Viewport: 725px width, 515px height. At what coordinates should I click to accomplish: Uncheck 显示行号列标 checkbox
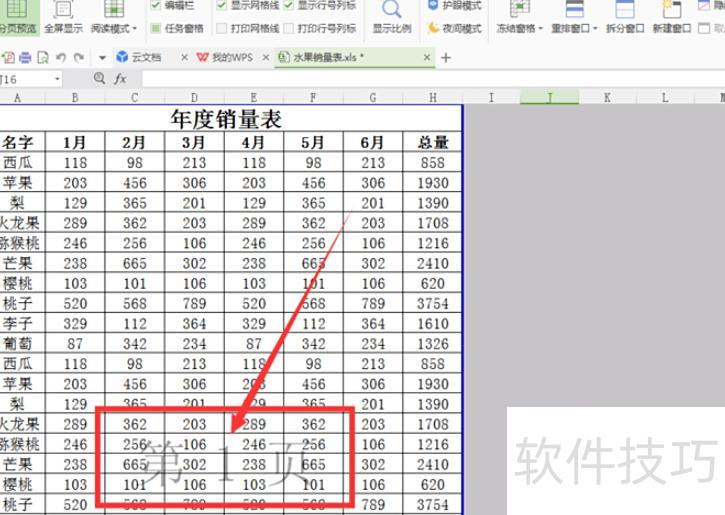click(x=289, y=6)
